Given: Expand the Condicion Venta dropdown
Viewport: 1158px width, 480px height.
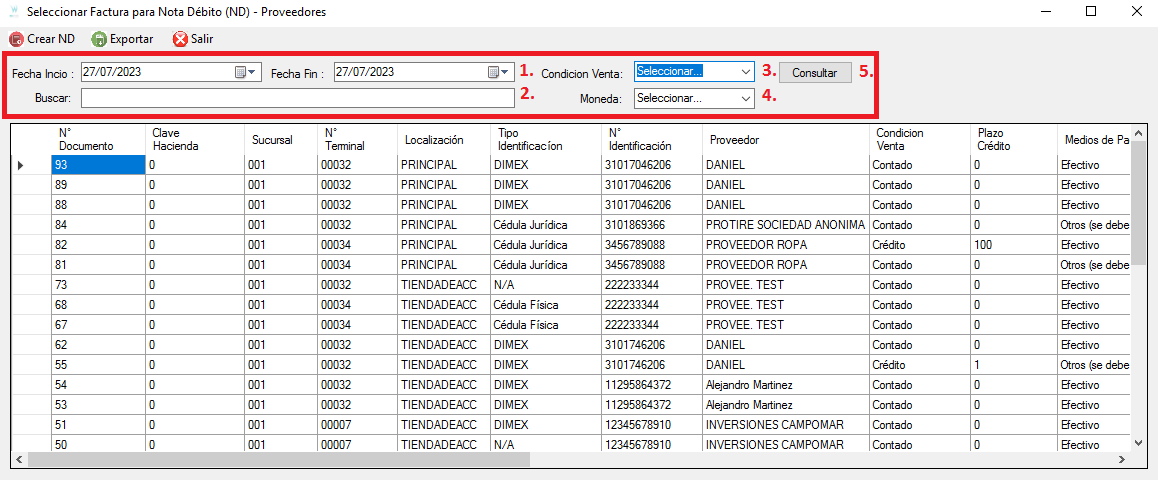Looking at the screenshot, I should (x=744, y=72).
